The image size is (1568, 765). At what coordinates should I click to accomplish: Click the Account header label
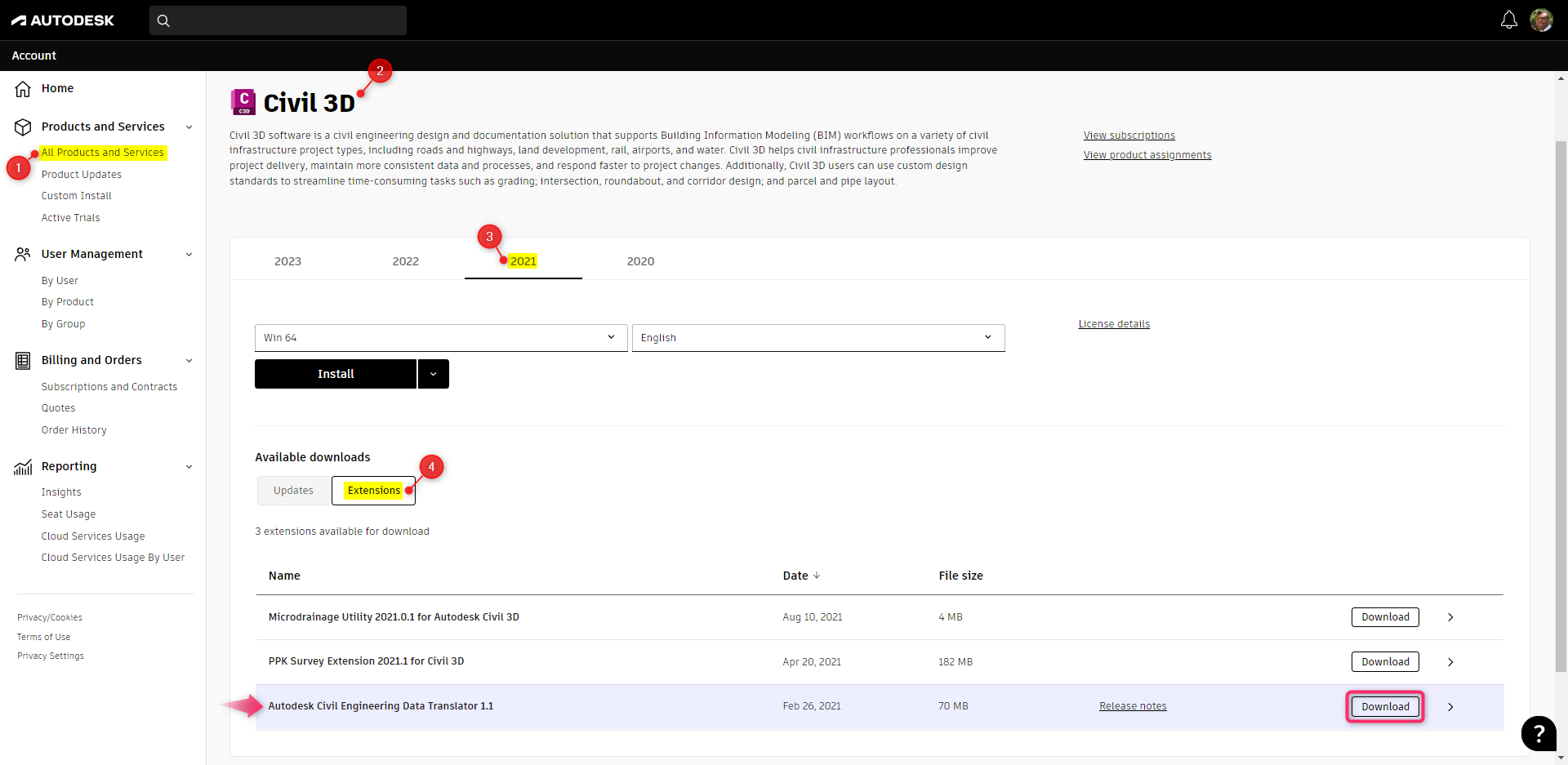tap(34, 56)
